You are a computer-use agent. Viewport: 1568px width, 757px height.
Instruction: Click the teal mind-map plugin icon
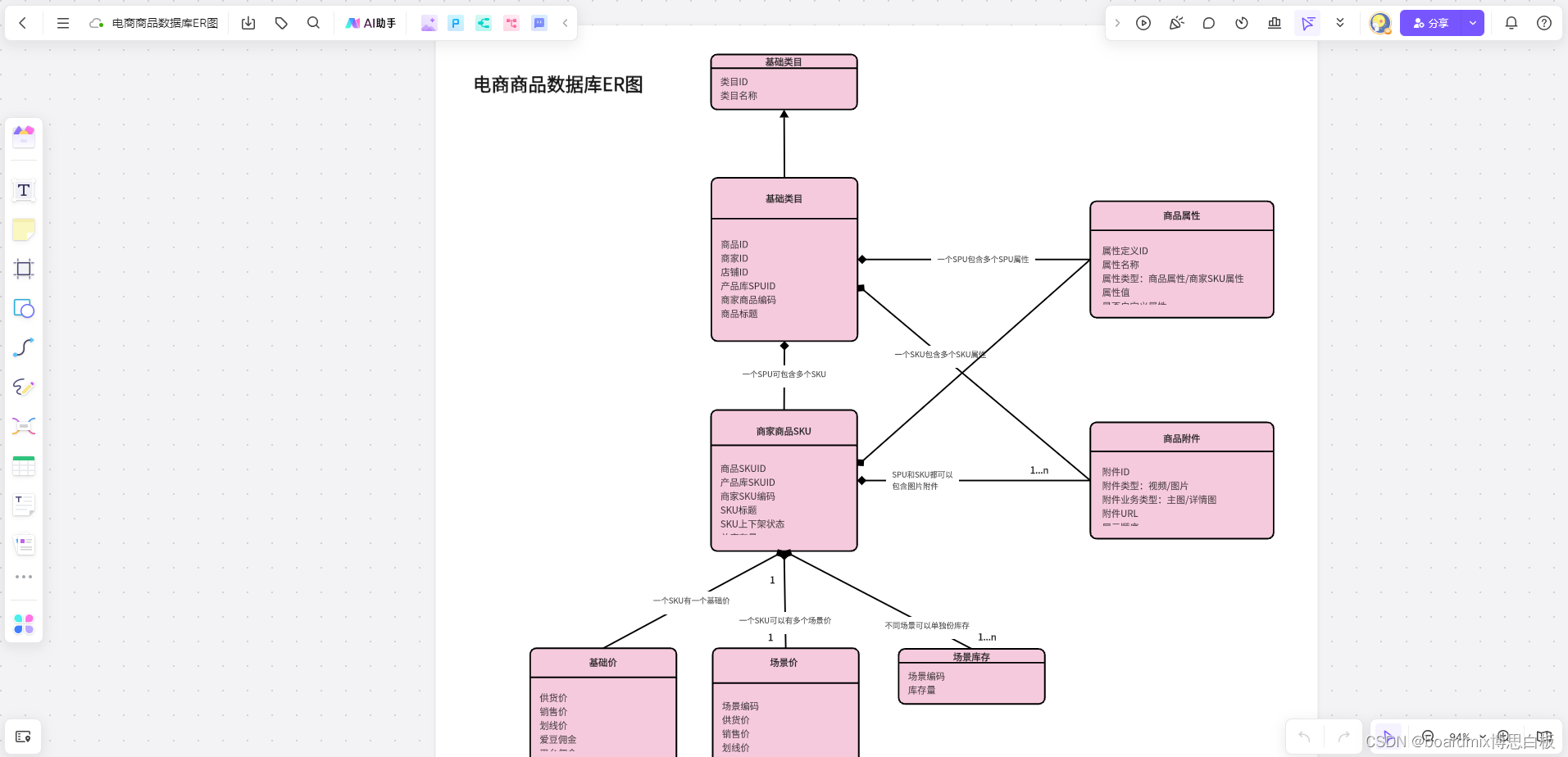(x=484, y=23)
